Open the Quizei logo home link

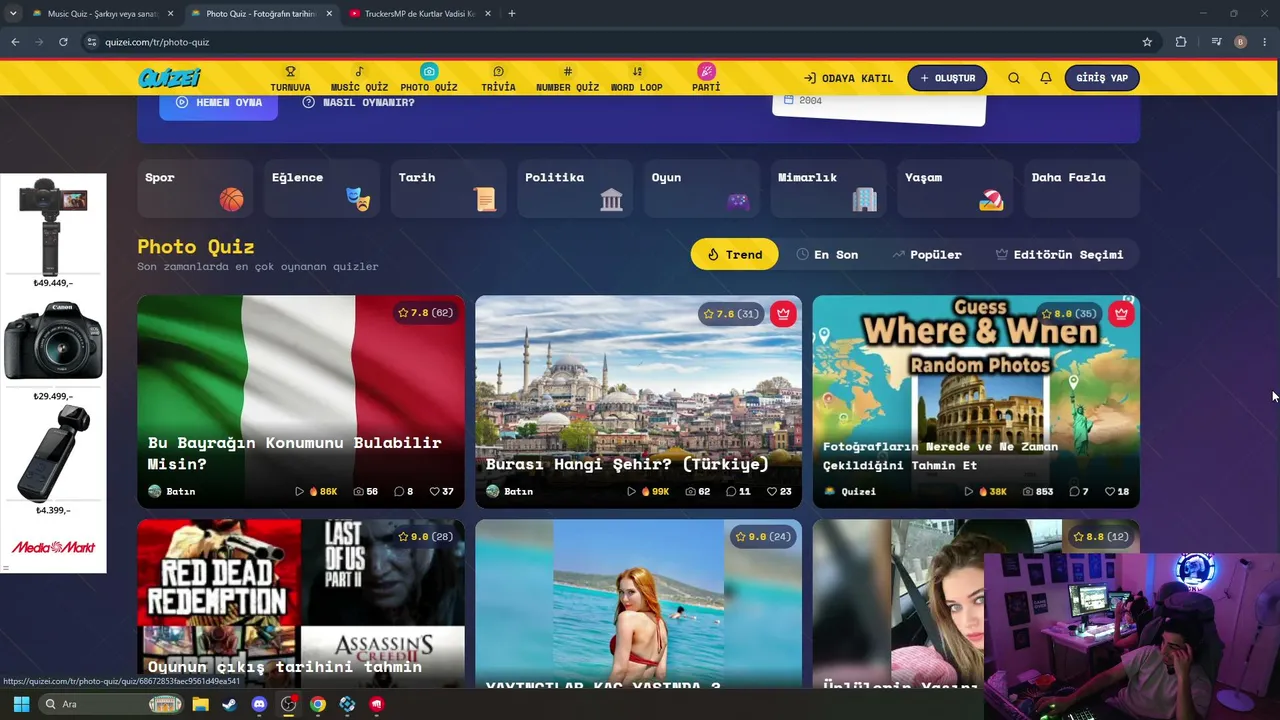(170, 78)
